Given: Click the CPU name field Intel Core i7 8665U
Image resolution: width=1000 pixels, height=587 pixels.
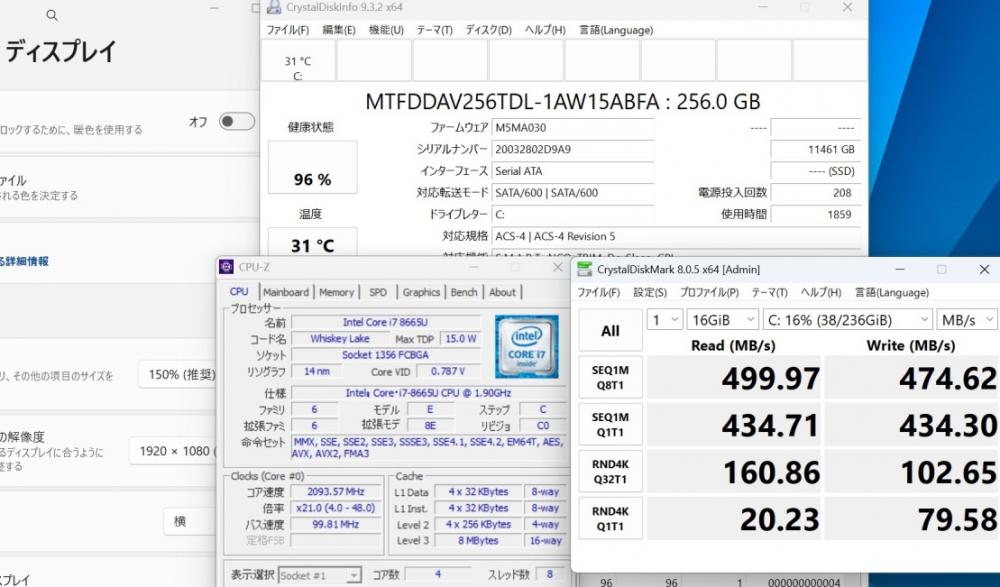Looking at the screenshot, I should [x=385, y=322].
